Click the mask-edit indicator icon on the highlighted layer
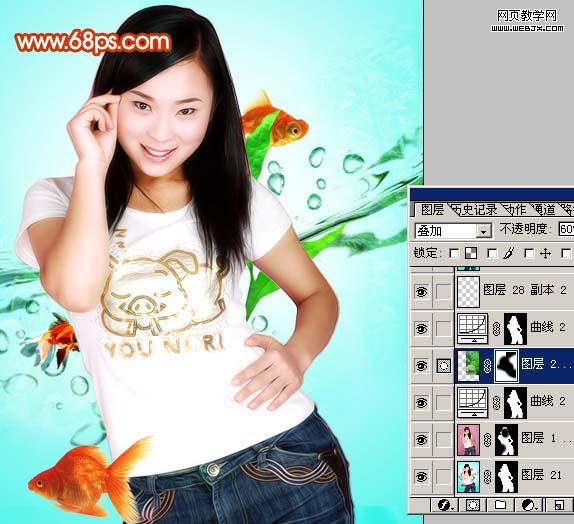This screenshot has height=524, width=574. [x=444, y=366]
